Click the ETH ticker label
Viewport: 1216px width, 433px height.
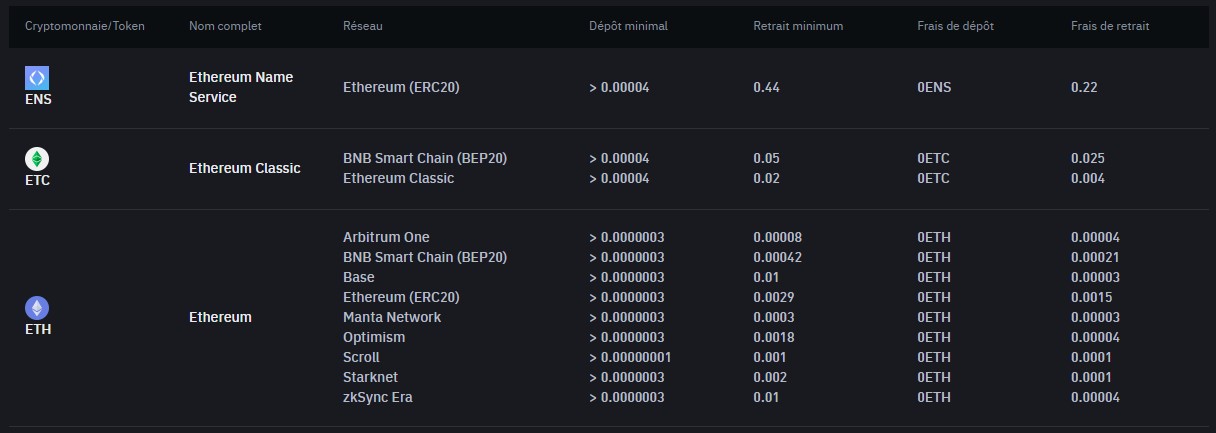pyautogui.click(x=38, y=329)
